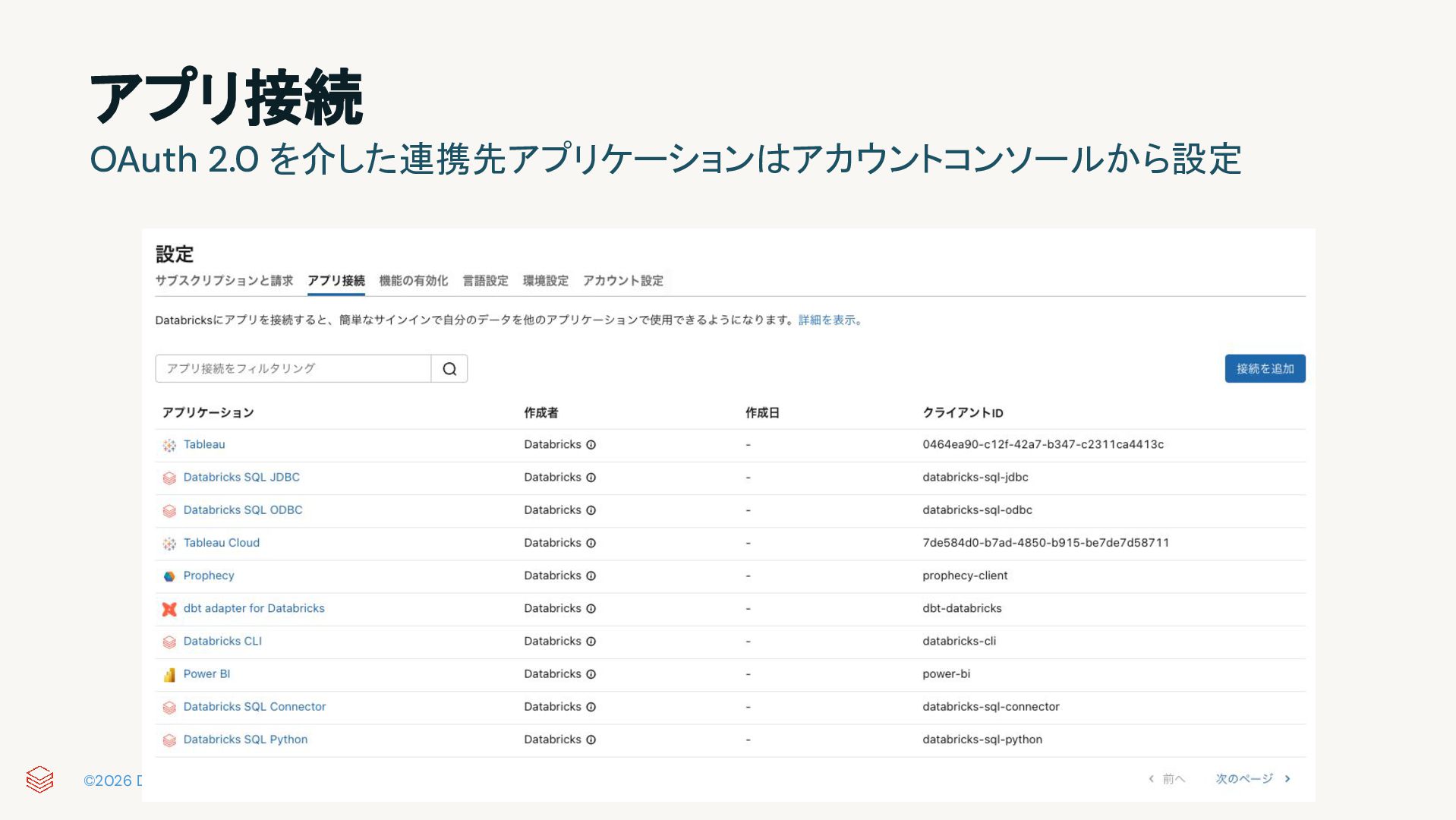Open the Prophecy application link

tap(209, 576)
